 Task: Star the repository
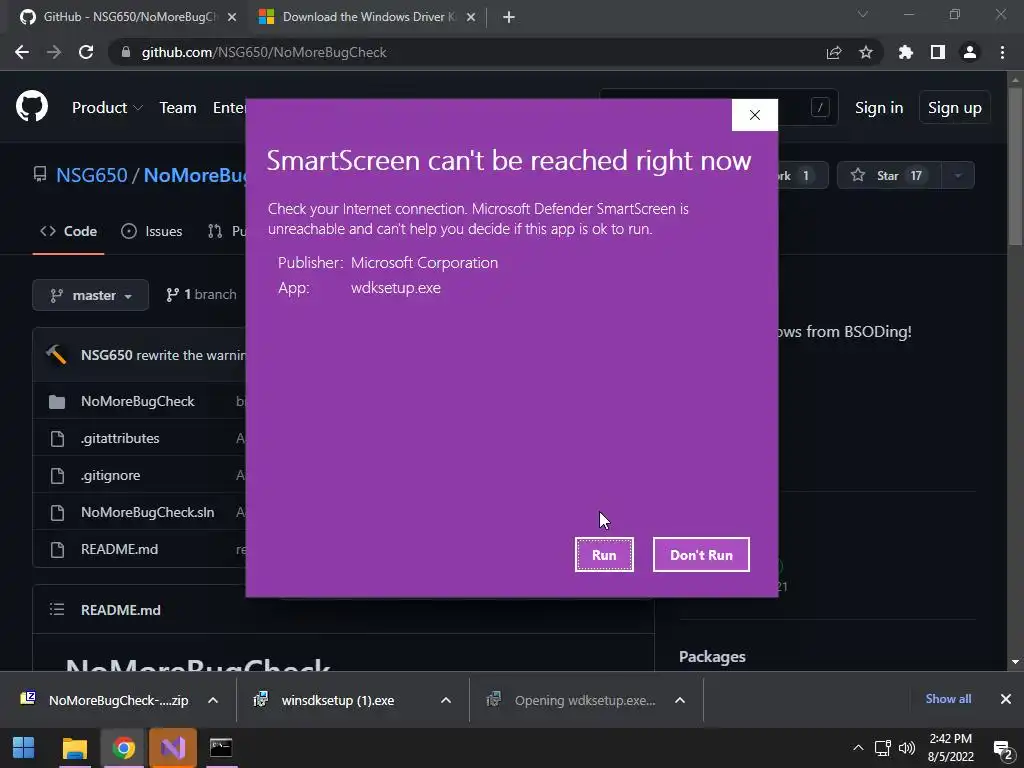tap(887, 175)
